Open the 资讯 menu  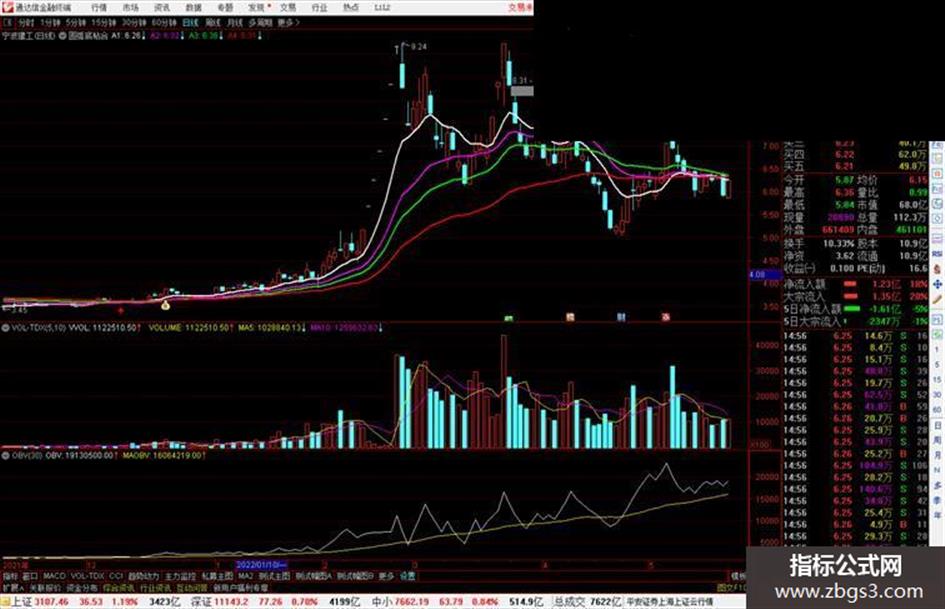point(162,8)
